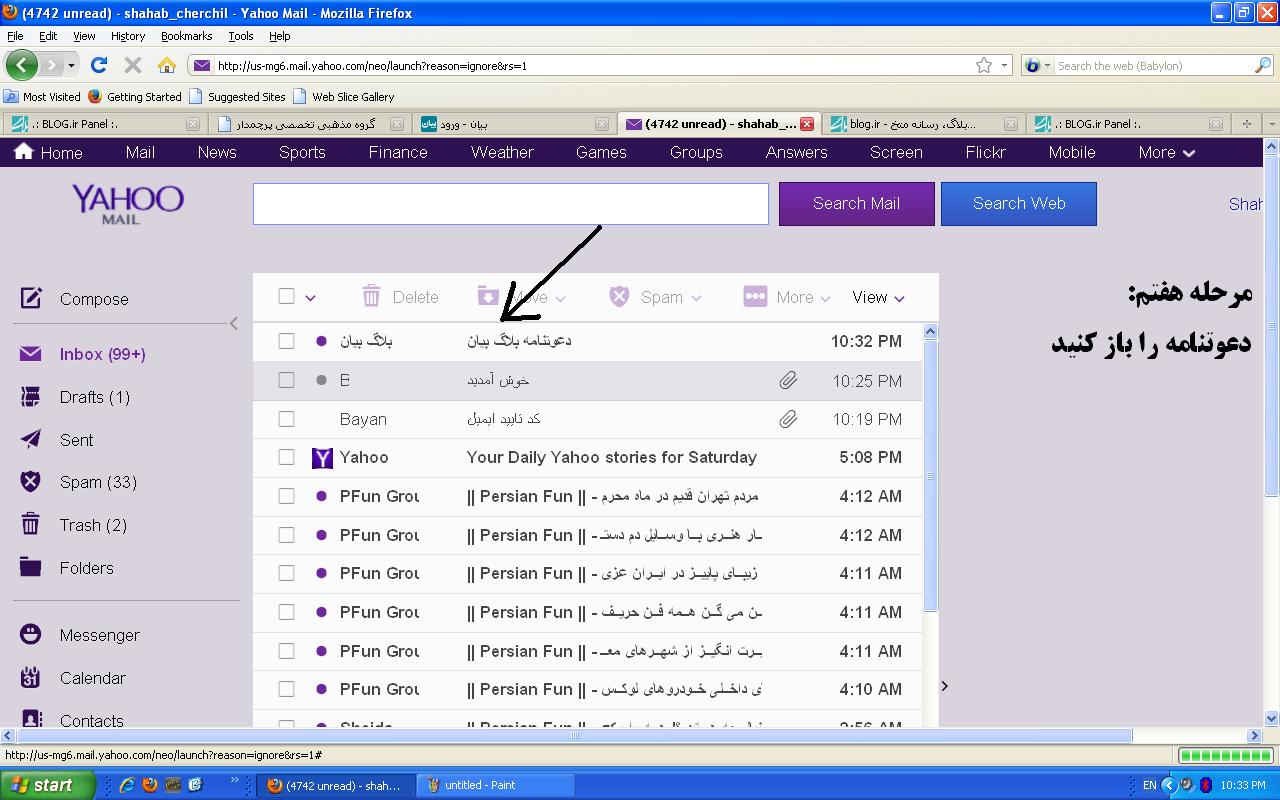1280x800 pixels.
Task: Open the Finance link in Yahoo navigation
Action: [398, 152]
